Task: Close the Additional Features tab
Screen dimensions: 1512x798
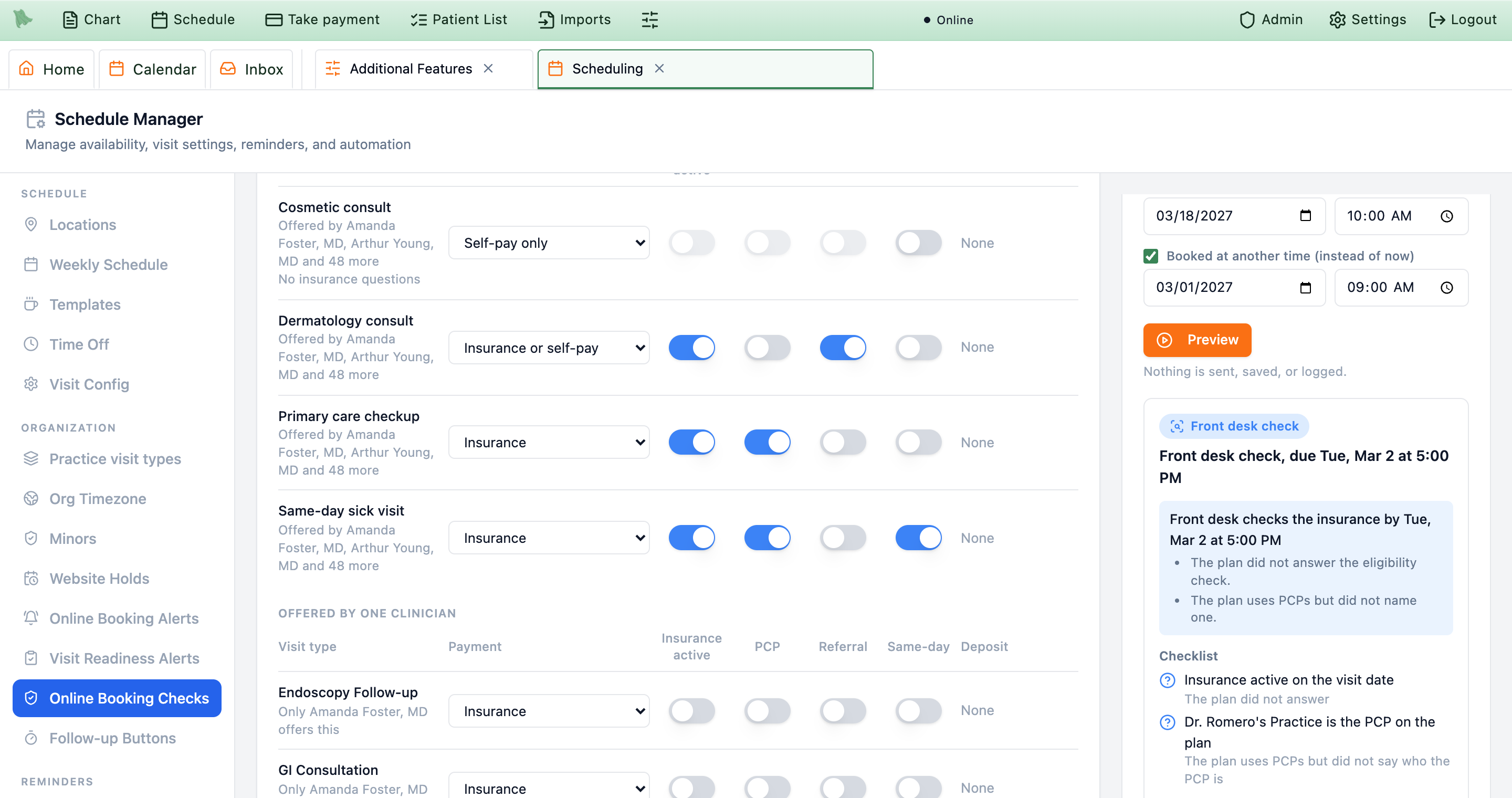Action: [488, 69]
